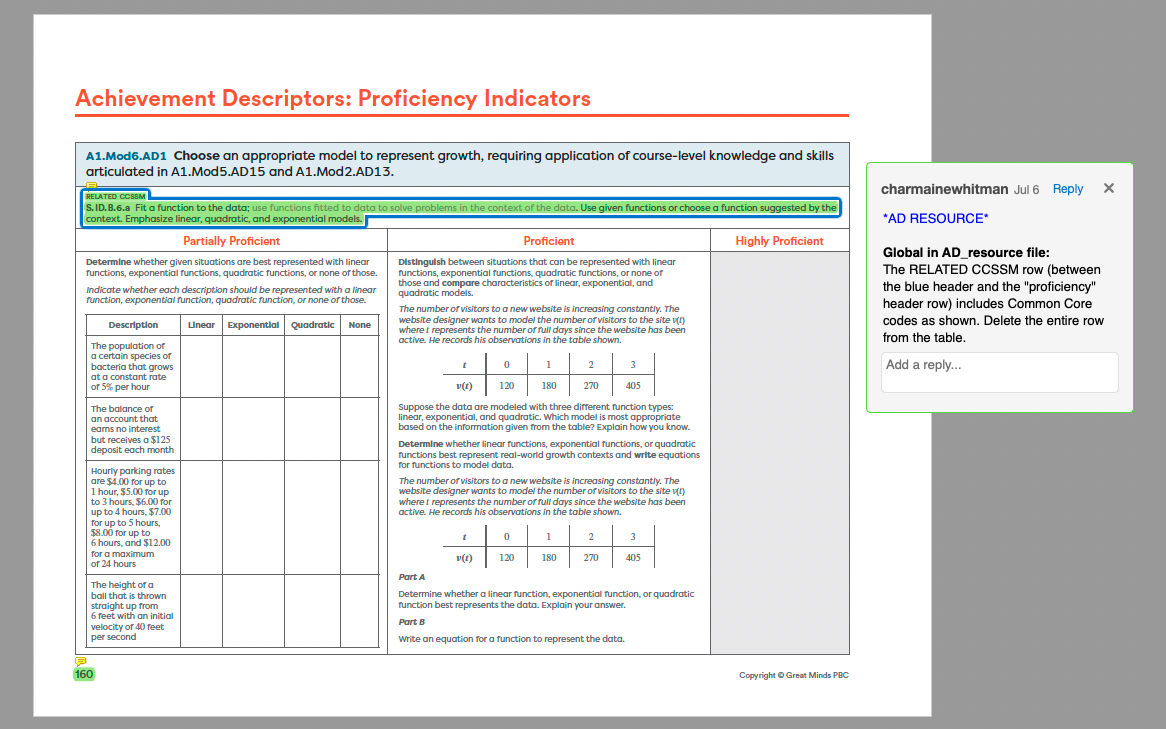This screenshot has height=729, width=1166.
Task: Click the empty gray Highly Proficient cell
Action: point(779,450)
